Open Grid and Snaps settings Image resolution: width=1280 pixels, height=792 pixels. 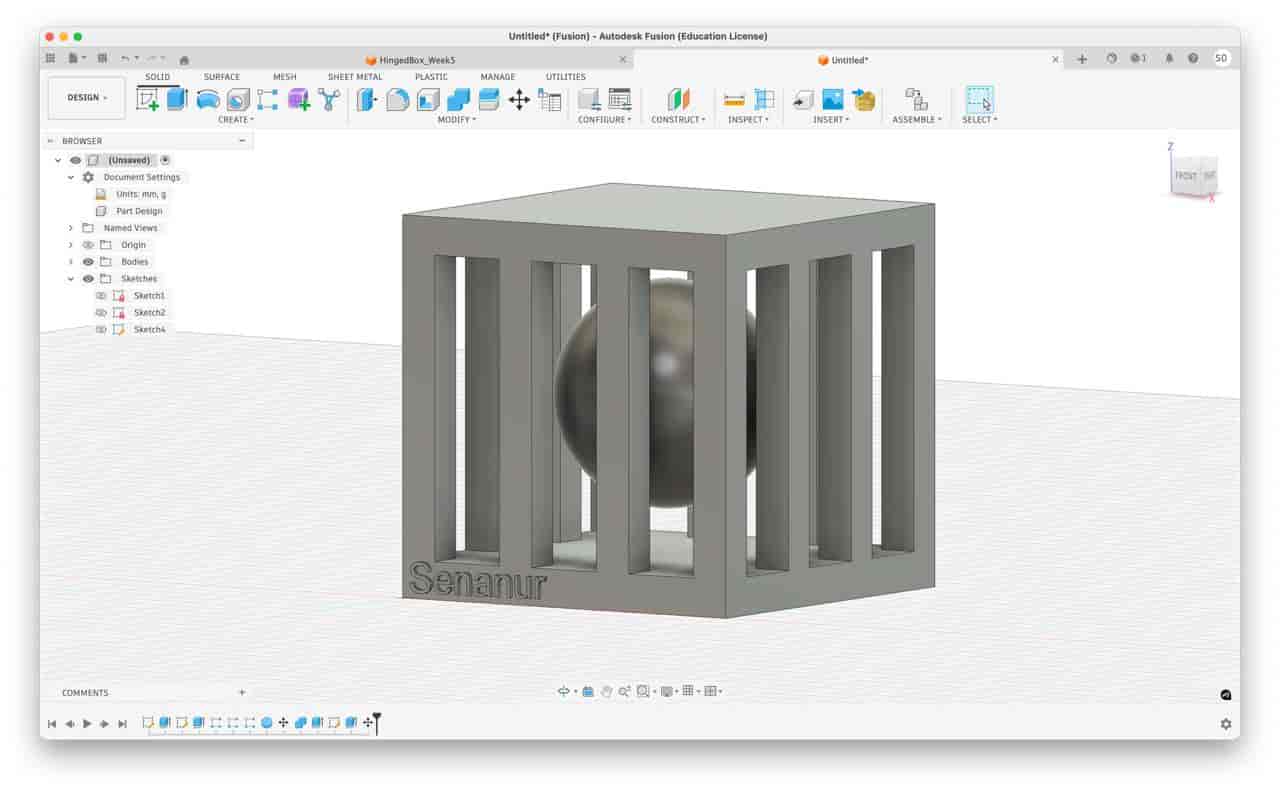[688, 691]
